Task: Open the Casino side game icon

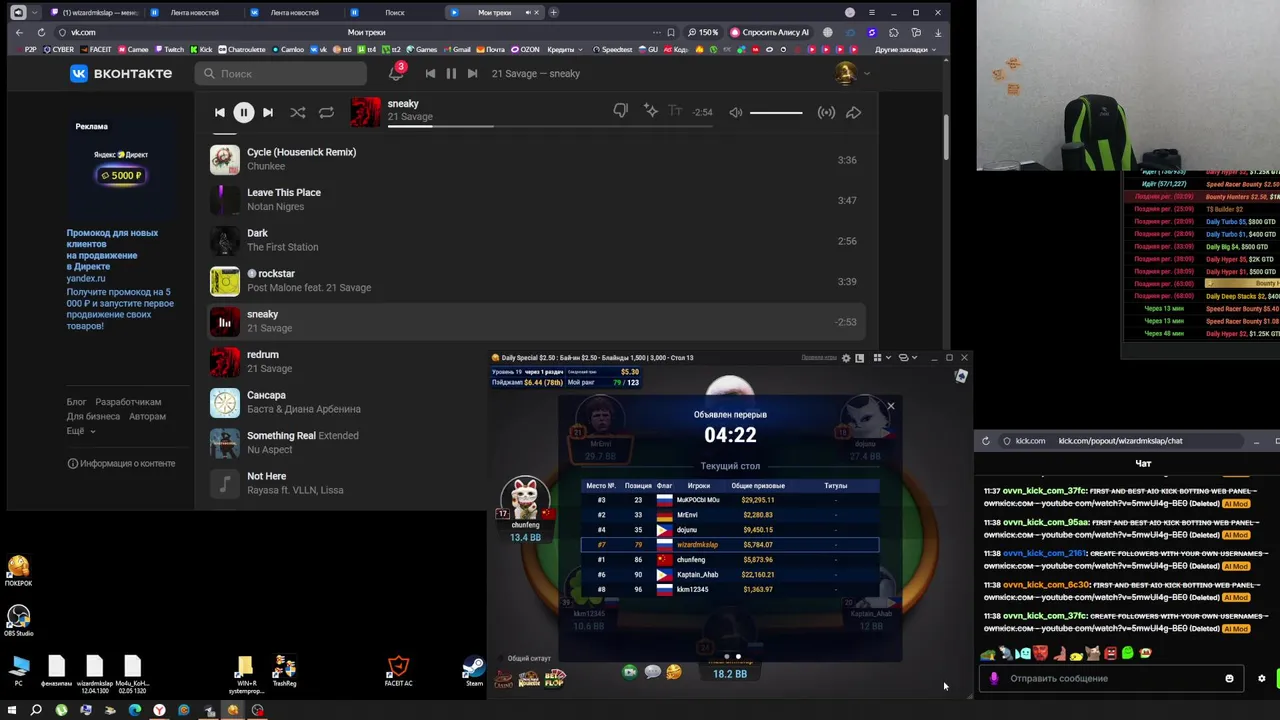Action: 503,678
